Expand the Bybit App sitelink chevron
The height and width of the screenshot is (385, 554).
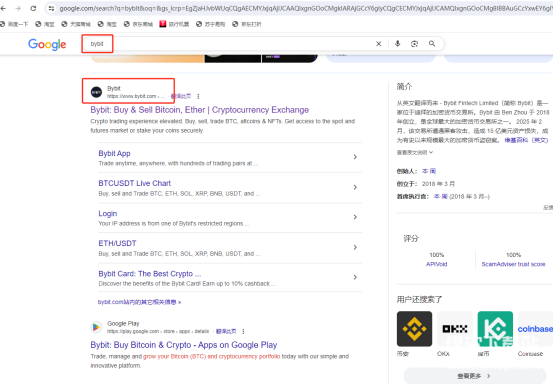pos(355,157)
